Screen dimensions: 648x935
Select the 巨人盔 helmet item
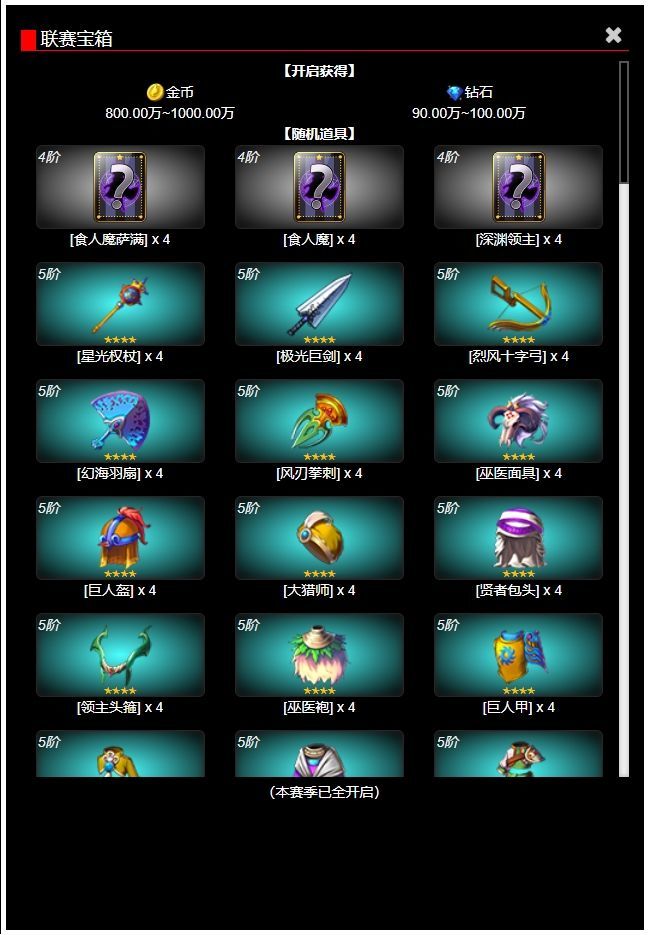[120, 537]
